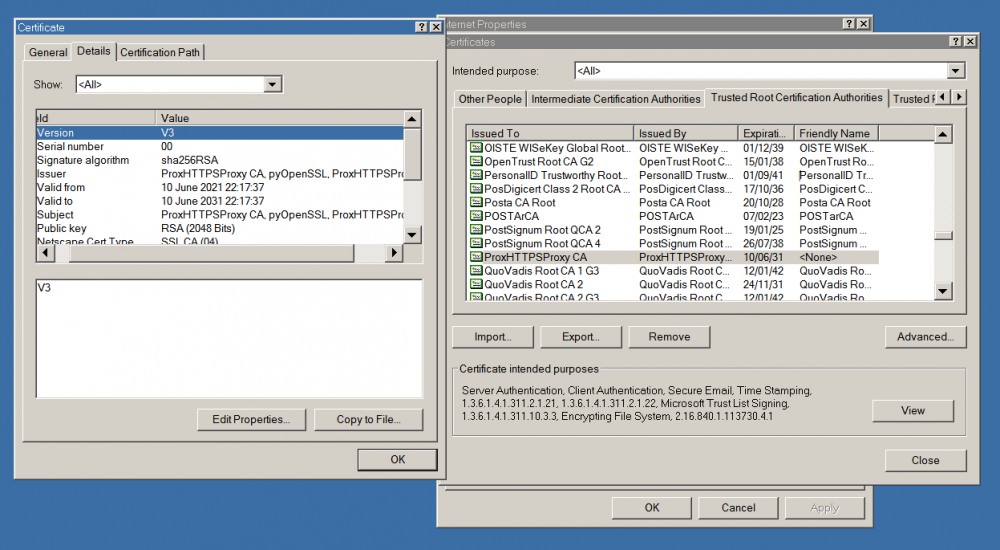This screenshot has height=550, width=1000.
Task: Click the Import button
Action: click(493, 337)
